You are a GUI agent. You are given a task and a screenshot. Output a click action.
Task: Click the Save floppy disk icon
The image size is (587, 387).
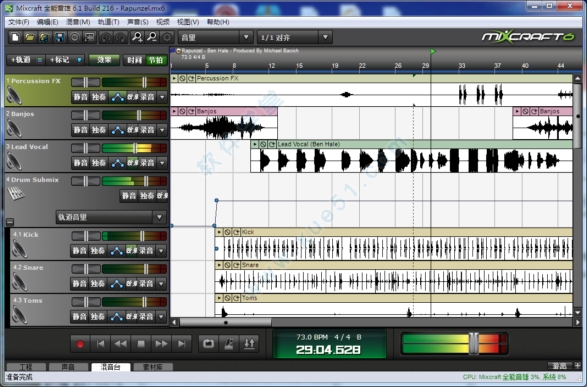pyautogui.click(x=60, y=37)
